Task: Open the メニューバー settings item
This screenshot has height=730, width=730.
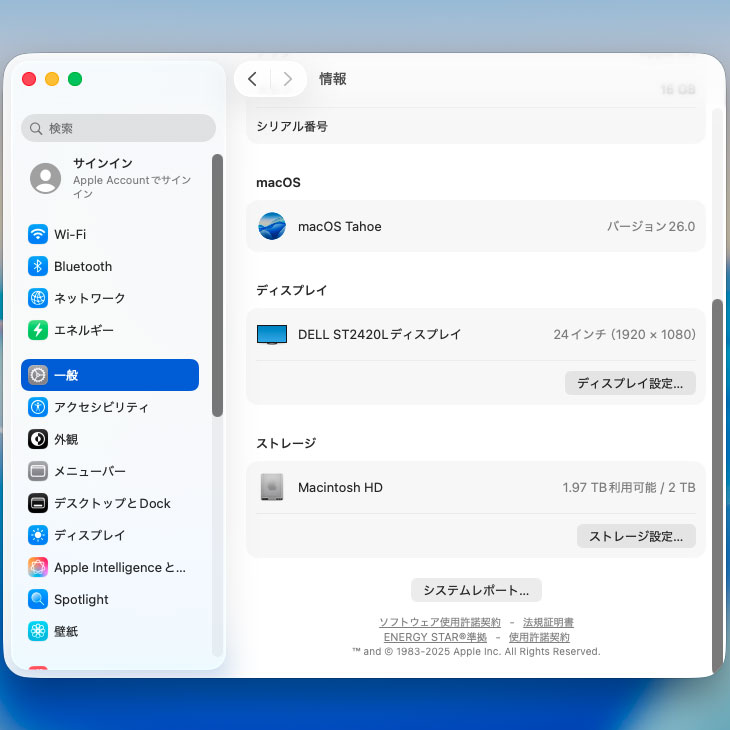Action: [90, 471]
